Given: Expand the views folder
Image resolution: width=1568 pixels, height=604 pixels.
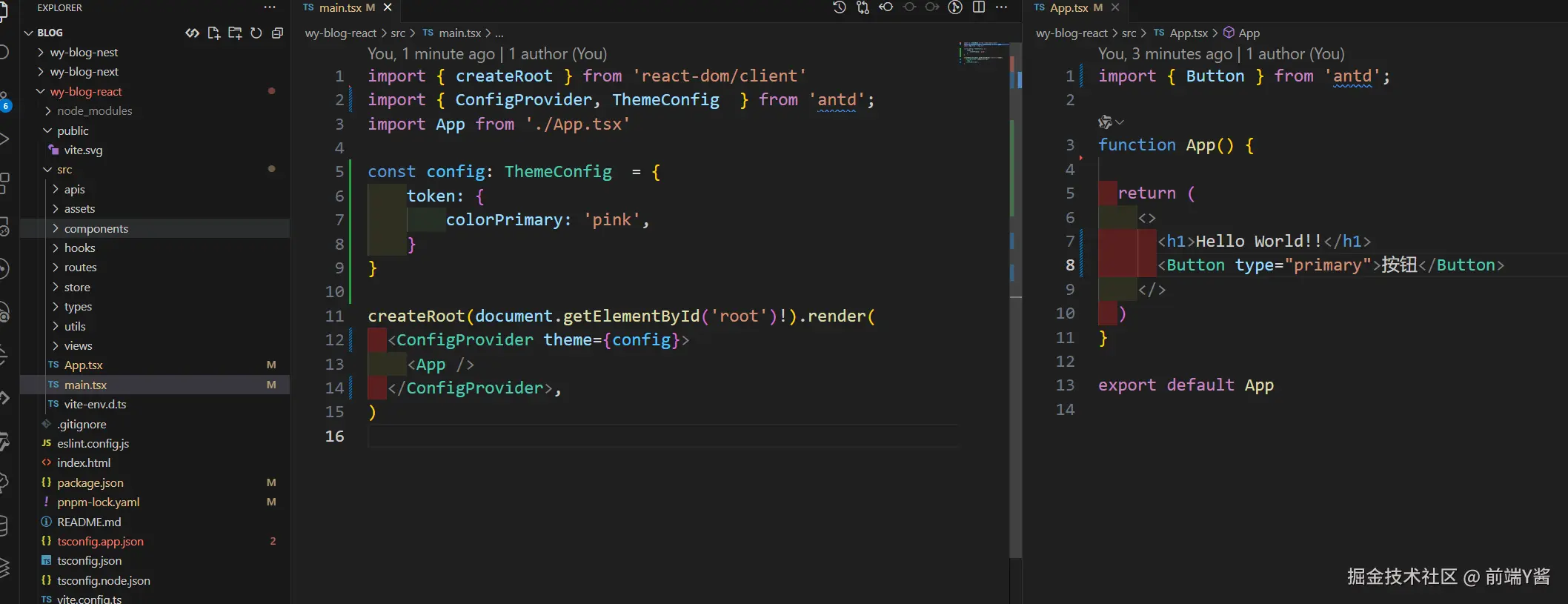Looking at the screenshot, I should pos(56,345).
